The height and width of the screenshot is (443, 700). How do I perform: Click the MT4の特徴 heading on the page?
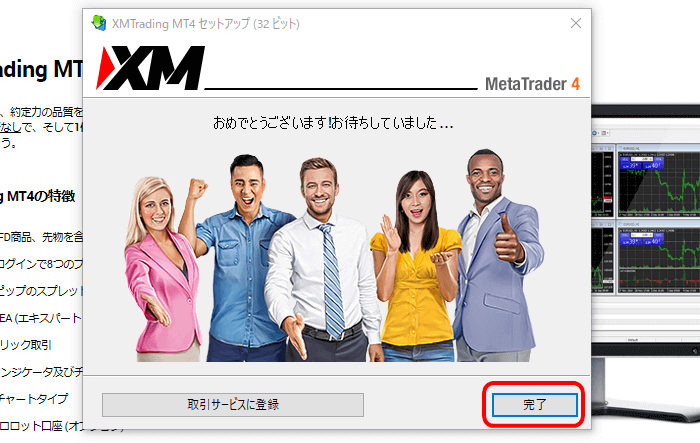click(x=41, y=196)
